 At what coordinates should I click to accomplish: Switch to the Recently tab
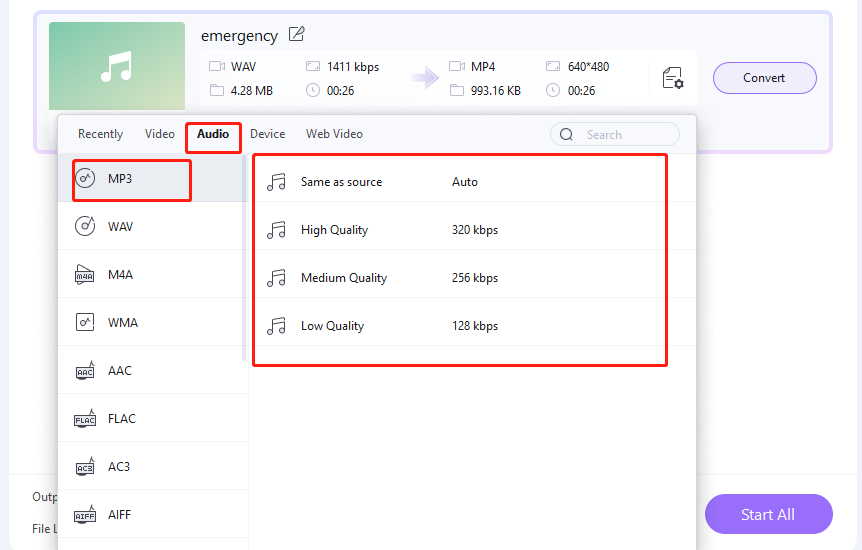pyautogui.click(x=101, y=134)
